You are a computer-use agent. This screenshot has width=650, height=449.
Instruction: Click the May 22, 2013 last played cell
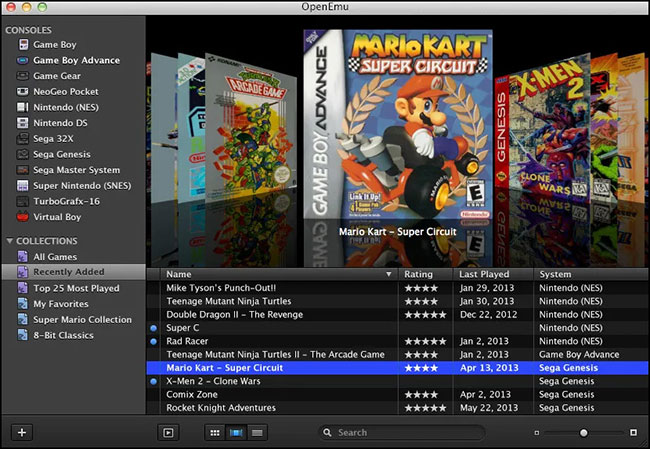[x=489, y=408]
